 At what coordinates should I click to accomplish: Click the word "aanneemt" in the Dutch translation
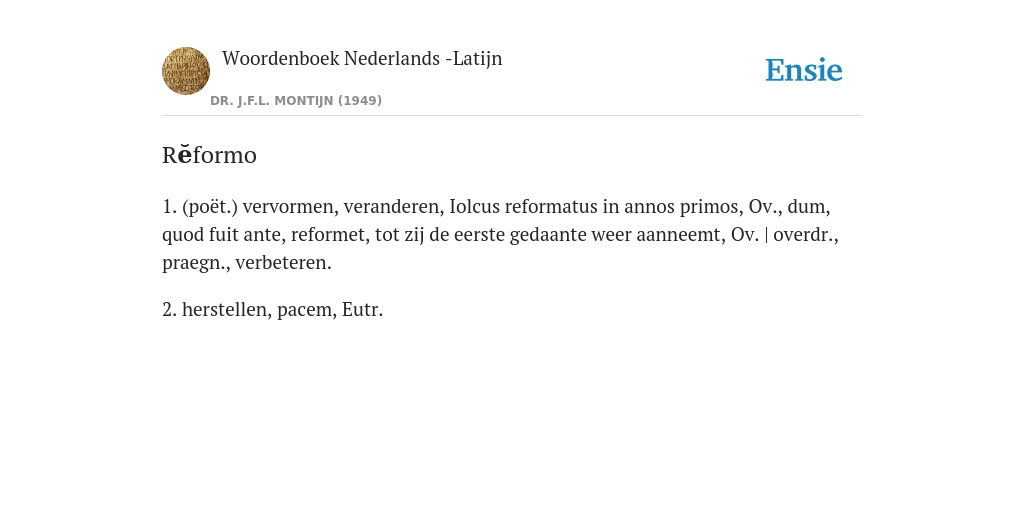[x=681, y=234]
